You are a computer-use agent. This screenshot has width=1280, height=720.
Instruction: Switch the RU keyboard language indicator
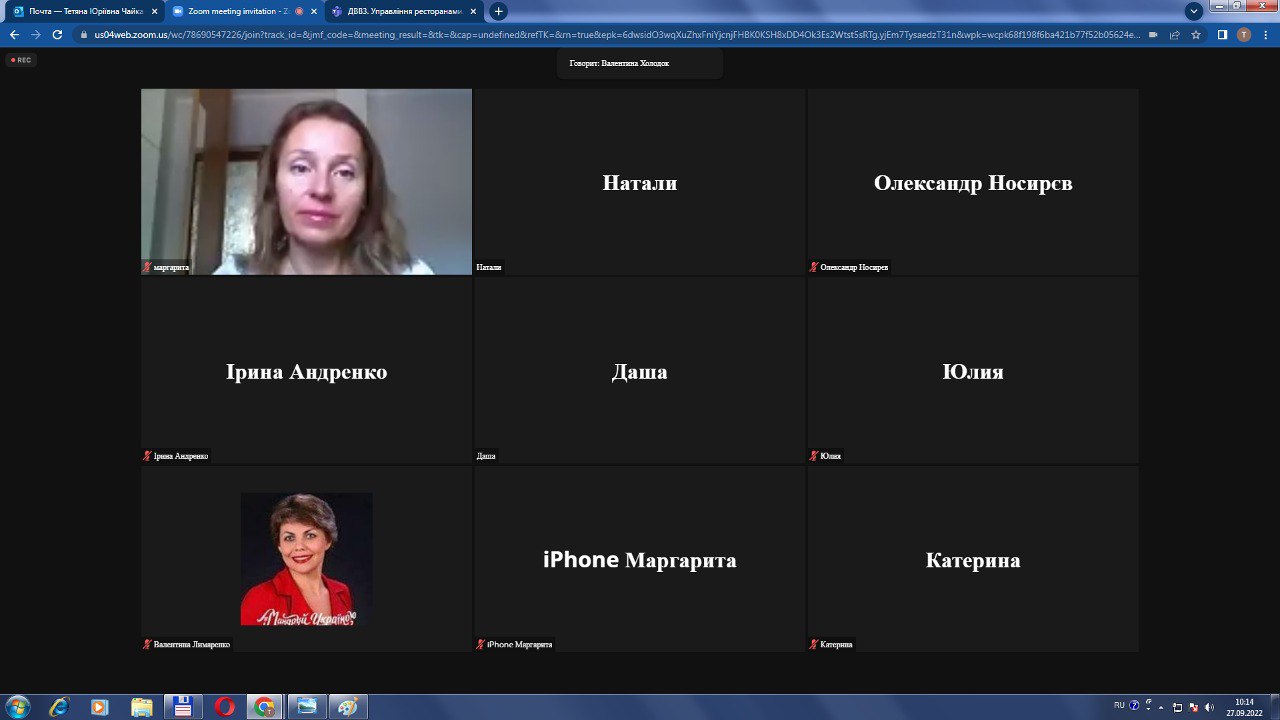coord(1119,706)
